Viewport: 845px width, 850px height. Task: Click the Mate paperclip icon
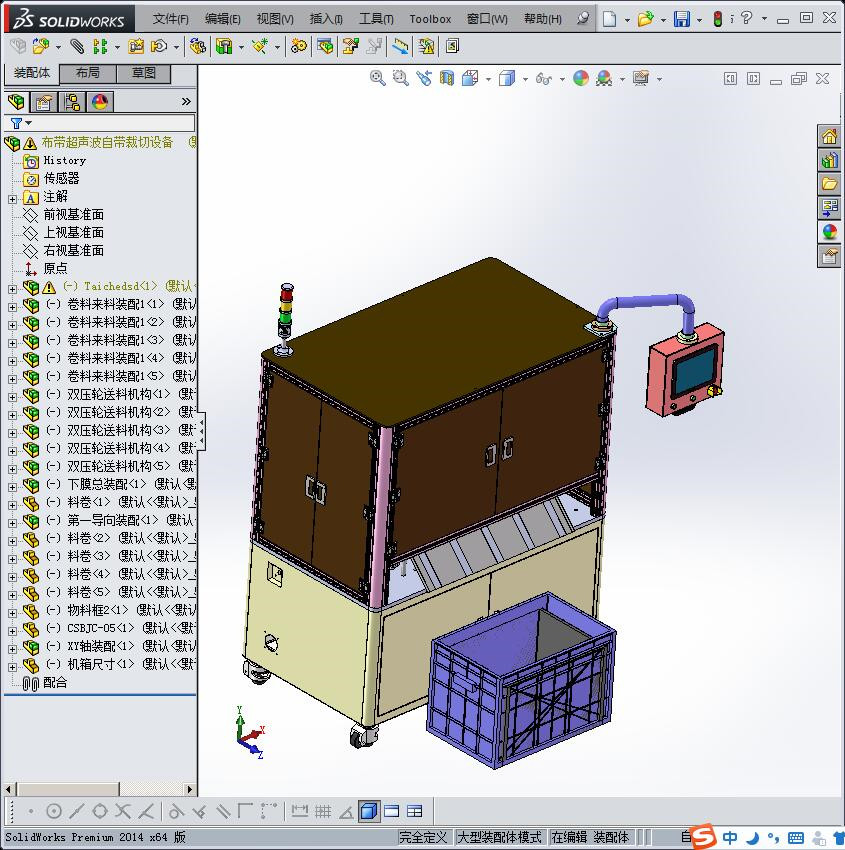pyautogui.click(x=76, y=47)
